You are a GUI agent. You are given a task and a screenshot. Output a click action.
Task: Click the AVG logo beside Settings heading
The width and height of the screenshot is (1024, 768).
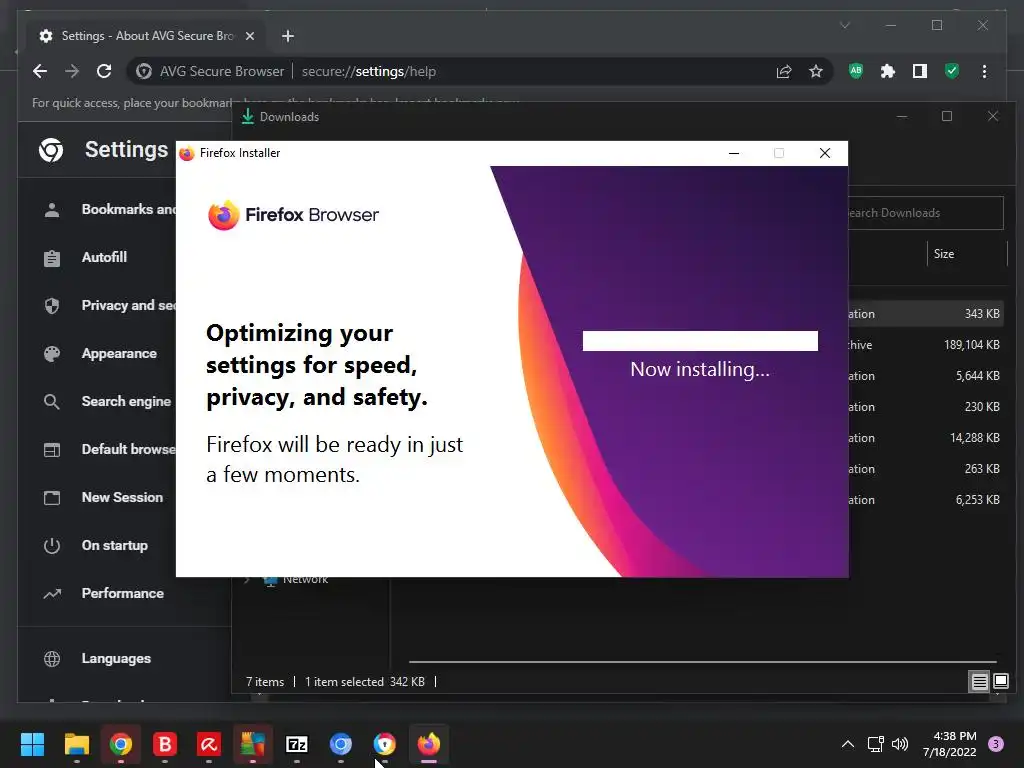(x=51, y=150)
